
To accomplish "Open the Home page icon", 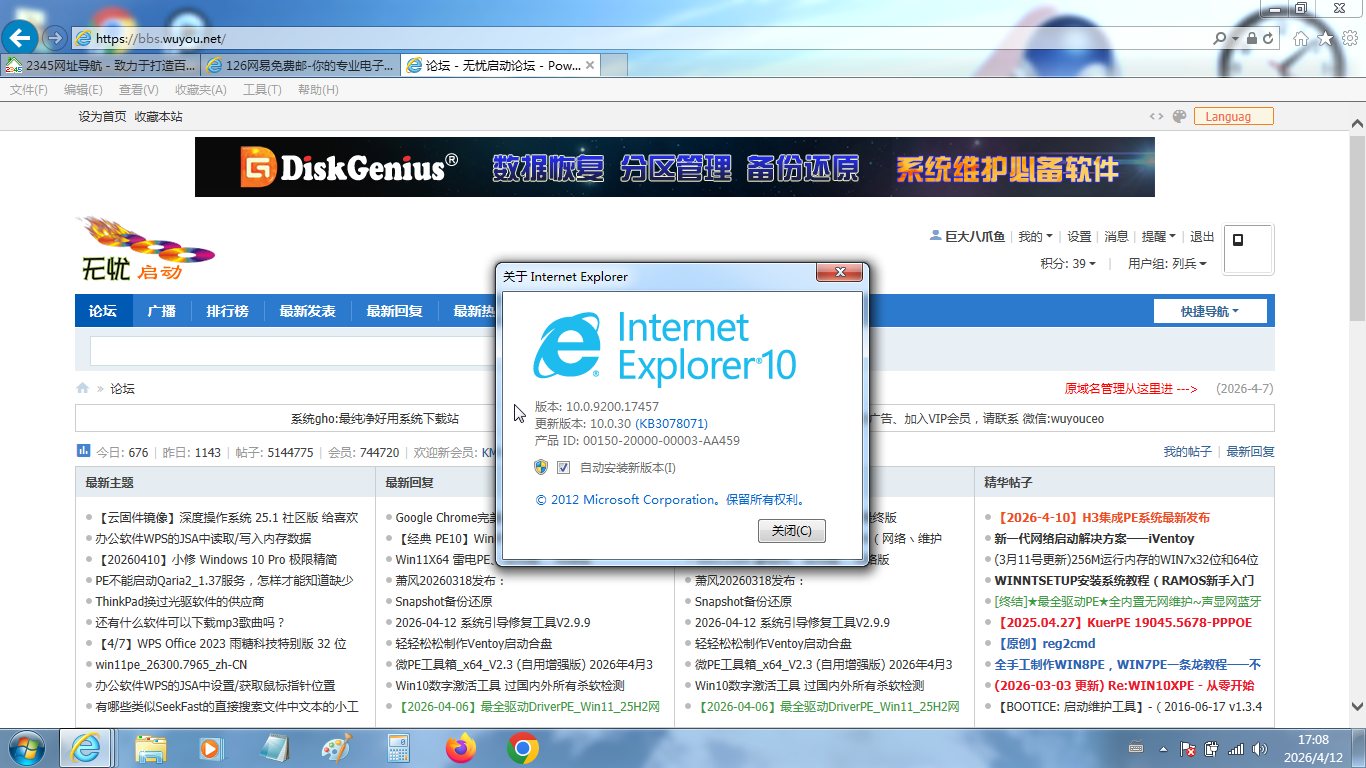I will pos(1300,38).
